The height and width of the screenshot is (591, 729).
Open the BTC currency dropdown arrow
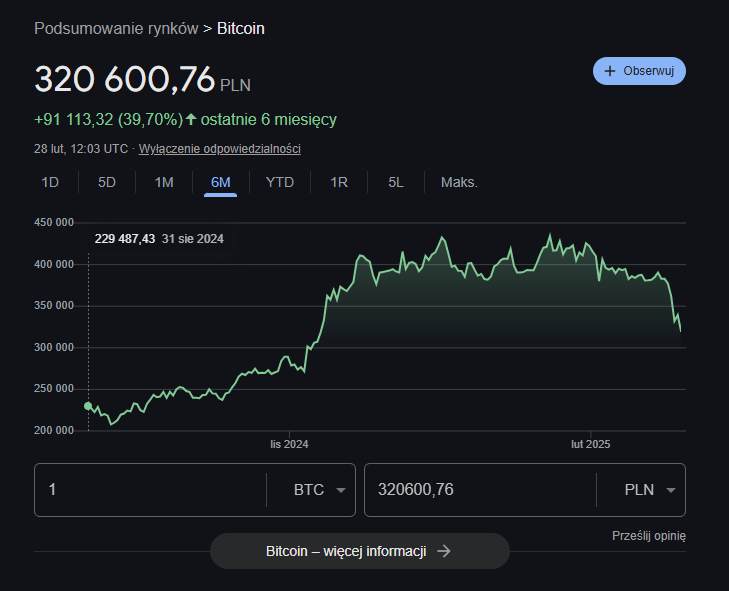point(341,490)
